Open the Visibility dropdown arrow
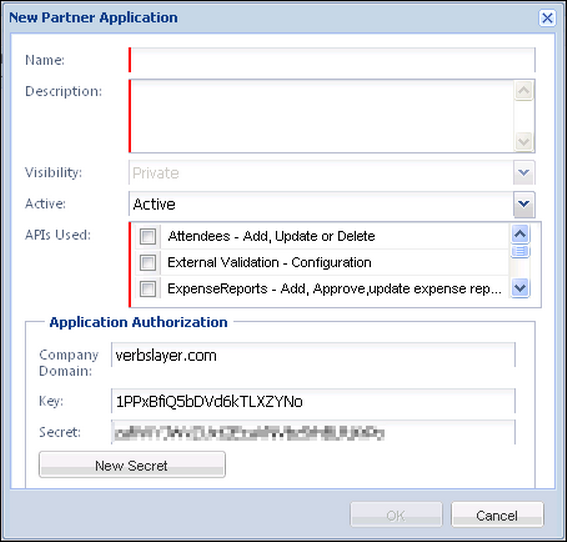 point(524,172)
